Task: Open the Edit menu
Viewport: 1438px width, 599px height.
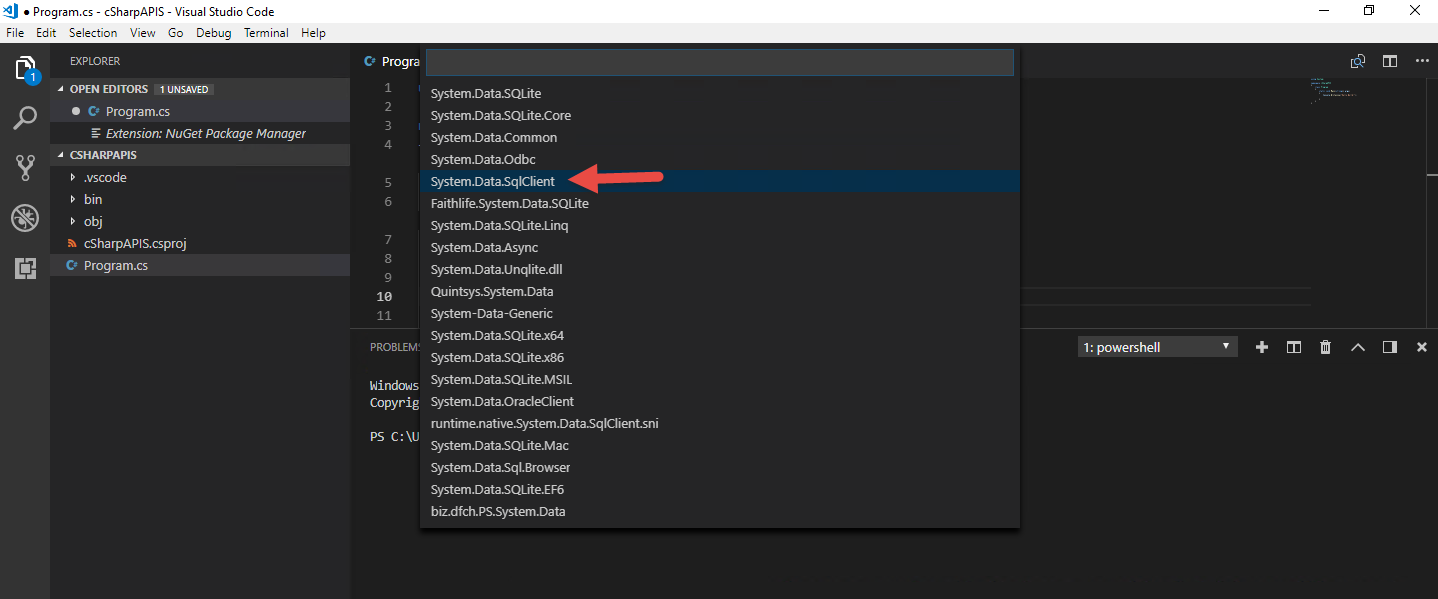Action: point(46,33)
